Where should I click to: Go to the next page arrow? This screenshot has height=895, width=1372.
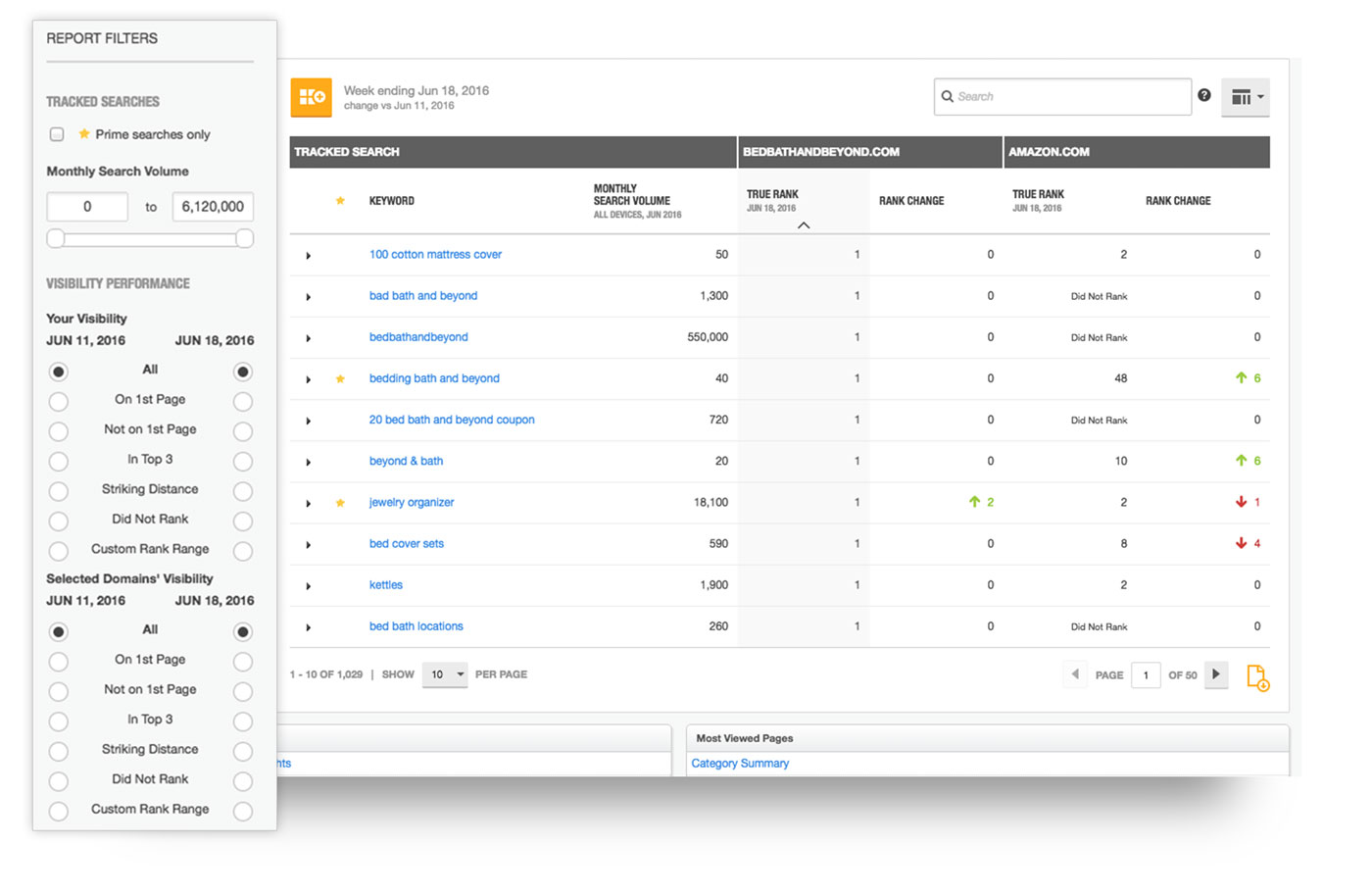tap(1216, 674)
